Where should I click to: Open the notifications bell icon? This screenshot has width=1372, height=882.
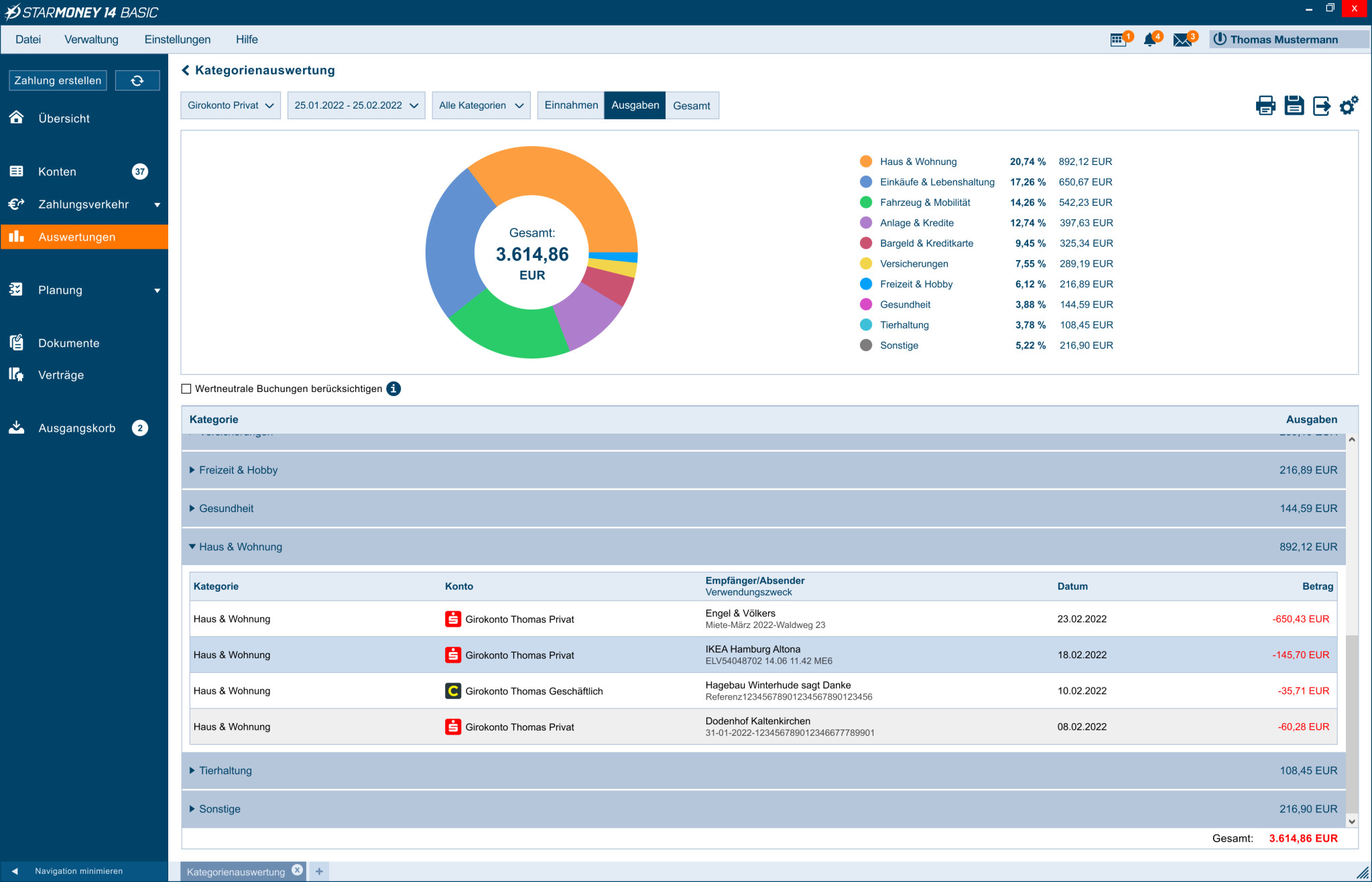(1150, 40)
